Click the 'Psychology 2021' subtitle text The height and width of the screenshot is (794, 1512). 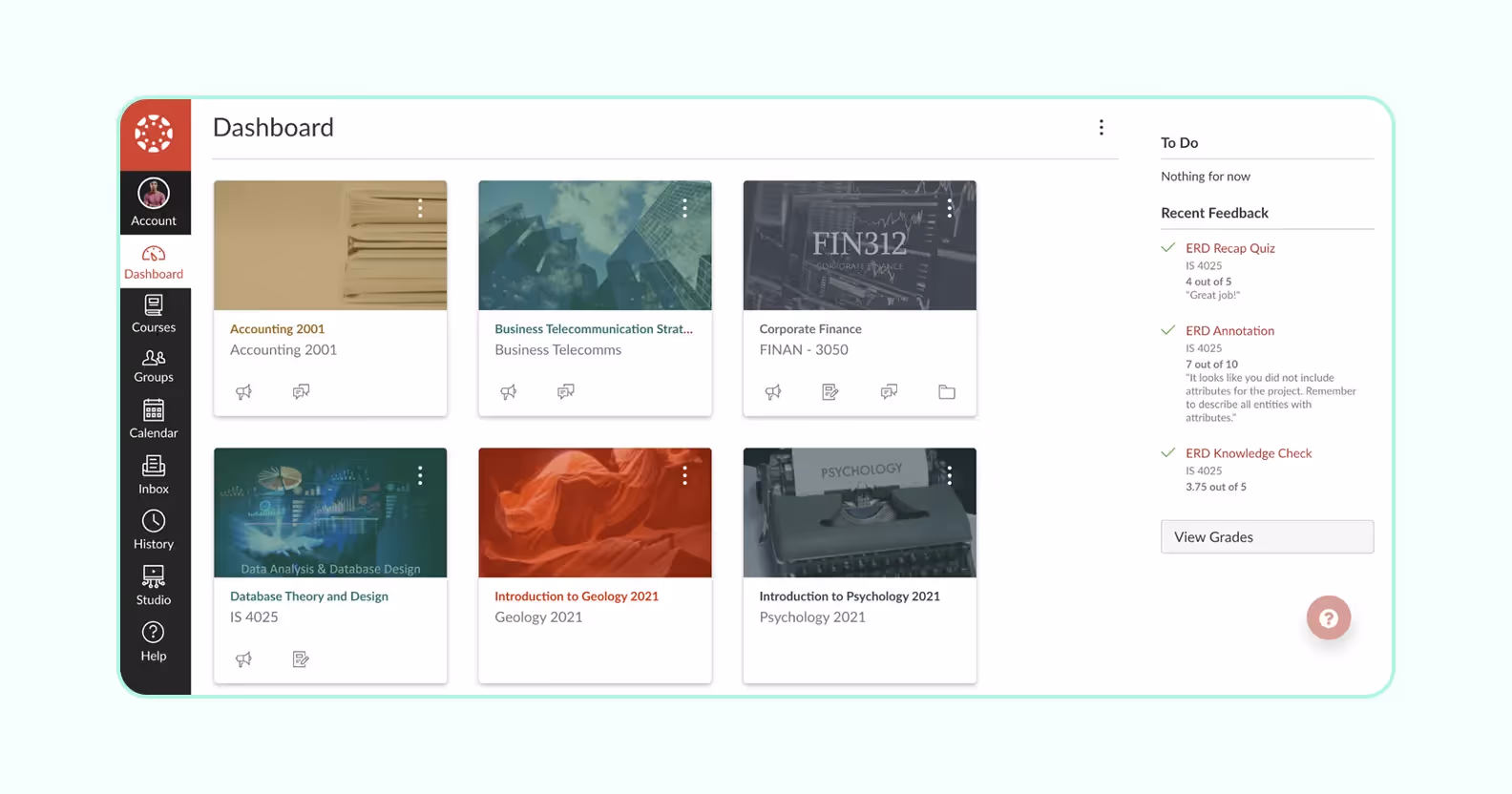812,616
